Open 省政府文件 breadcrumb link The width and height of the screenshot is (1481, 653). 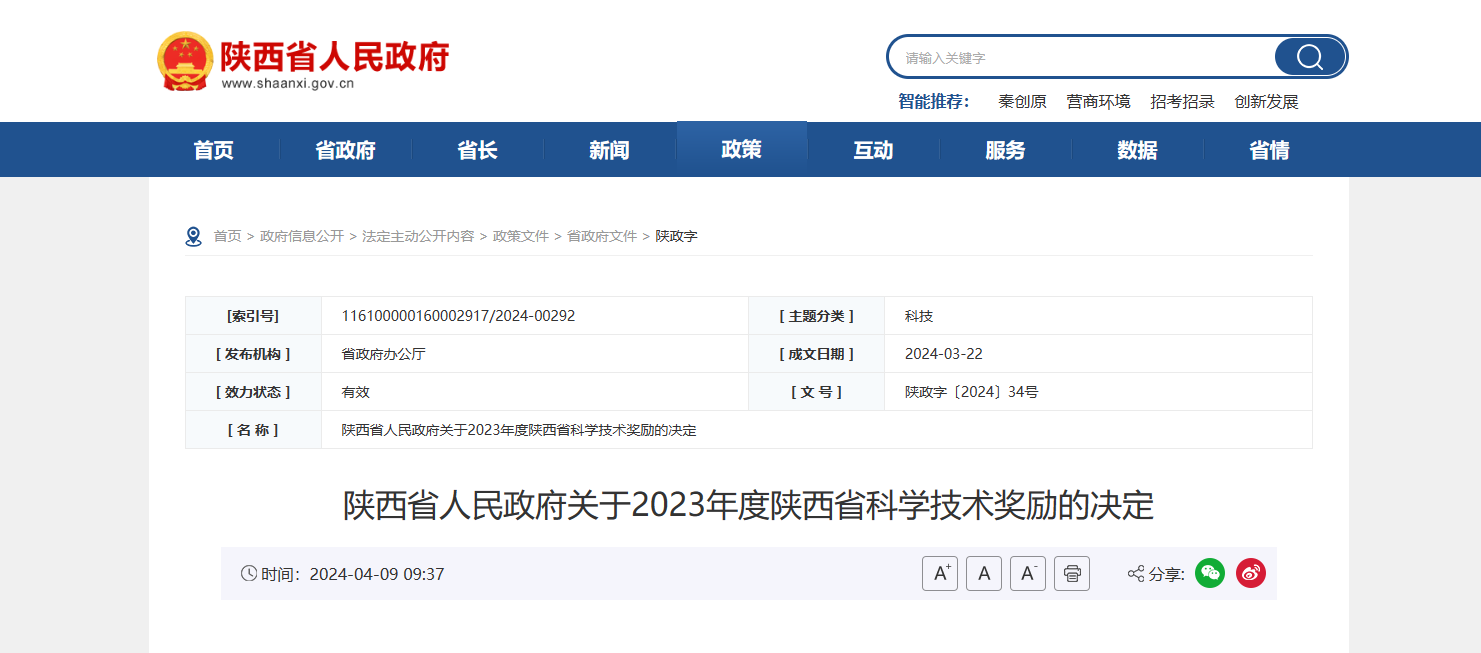tap(602, 237)
